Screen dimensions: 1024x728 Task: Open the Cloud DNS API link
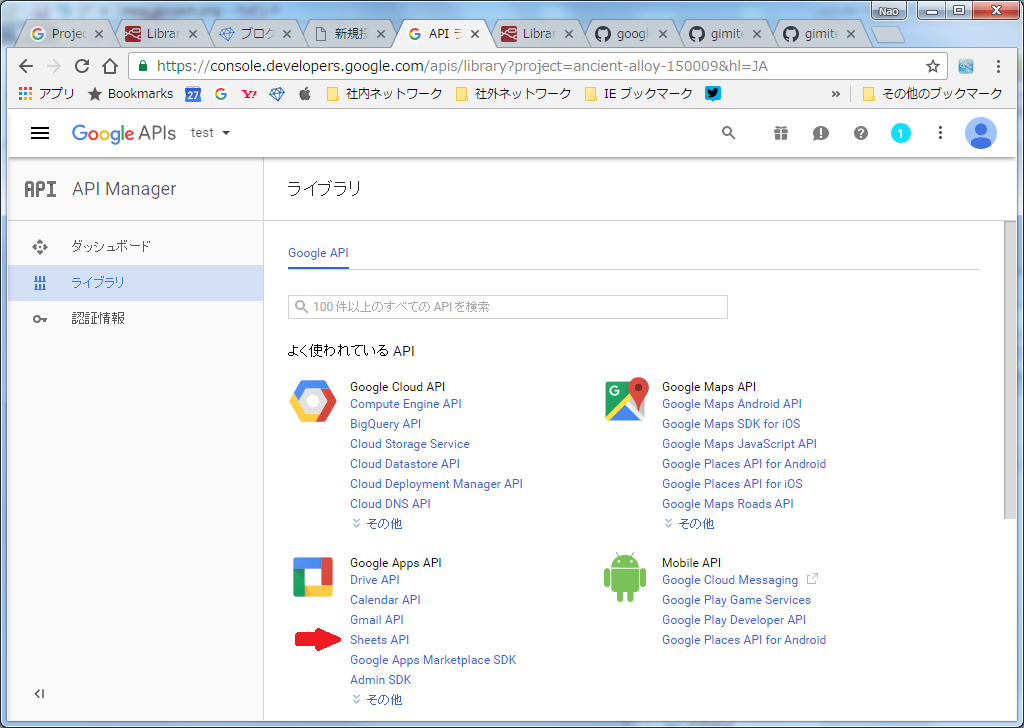click(391, 504)
